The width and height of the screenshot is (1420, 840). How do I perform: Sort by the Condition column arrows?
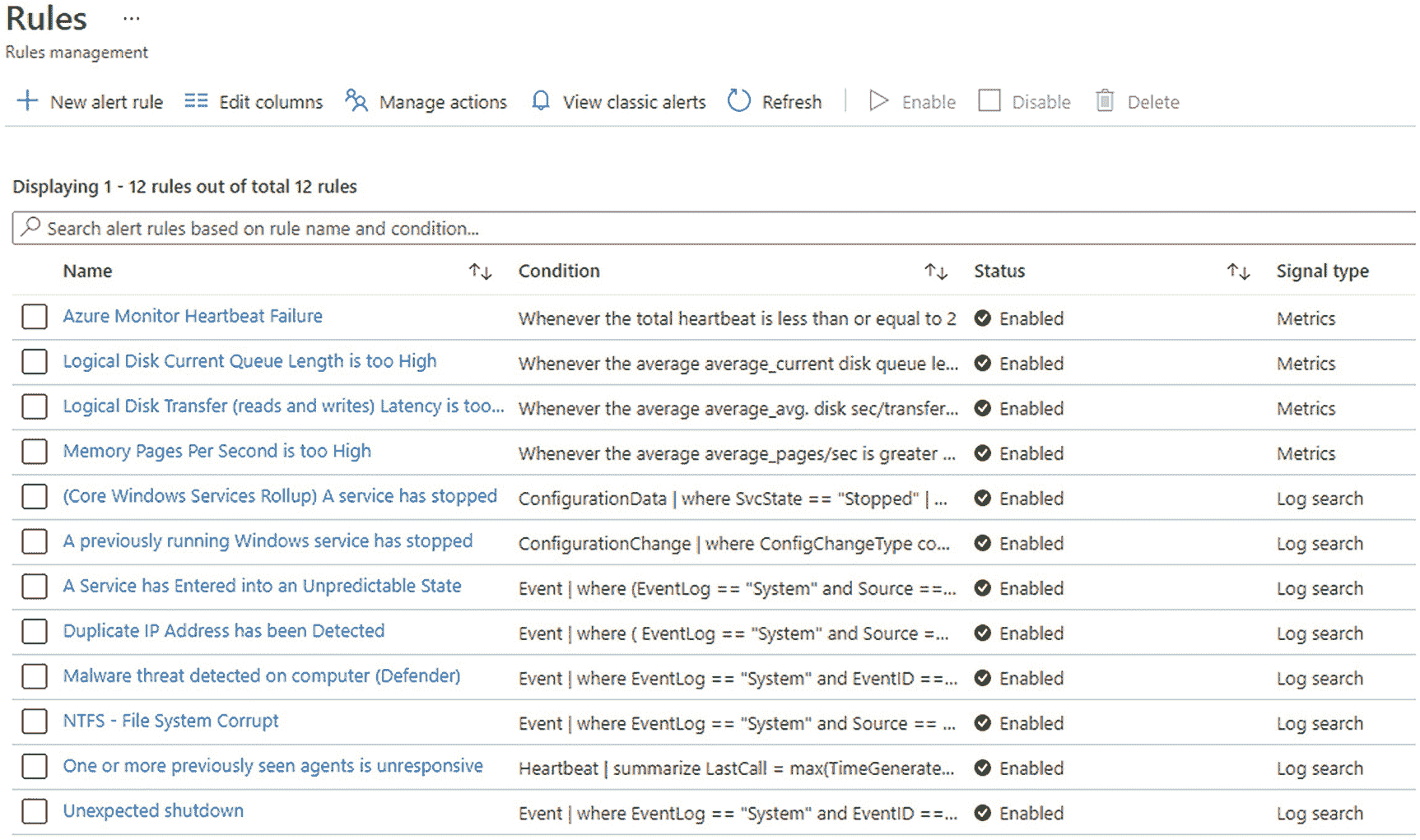point(935,271)
